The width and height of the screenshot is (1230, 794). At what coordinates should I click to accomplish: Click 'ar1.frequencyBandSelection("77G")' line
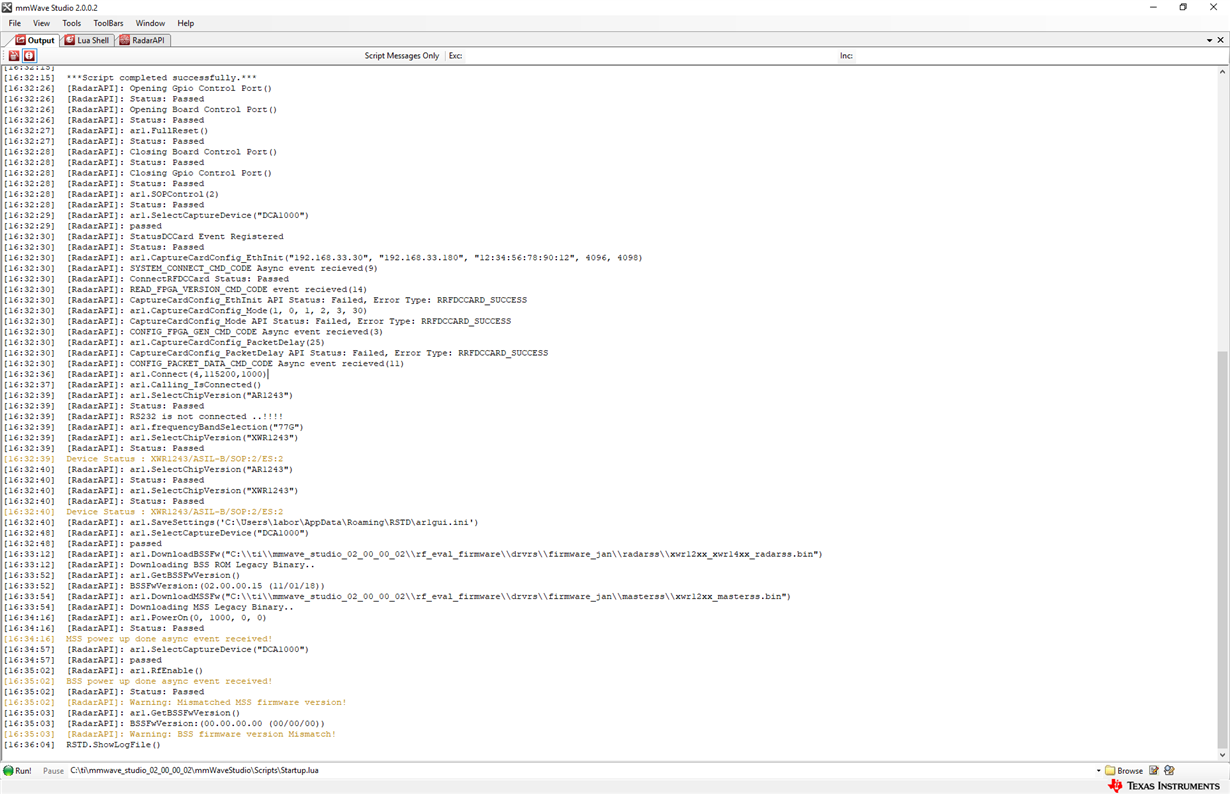(216, 427)
